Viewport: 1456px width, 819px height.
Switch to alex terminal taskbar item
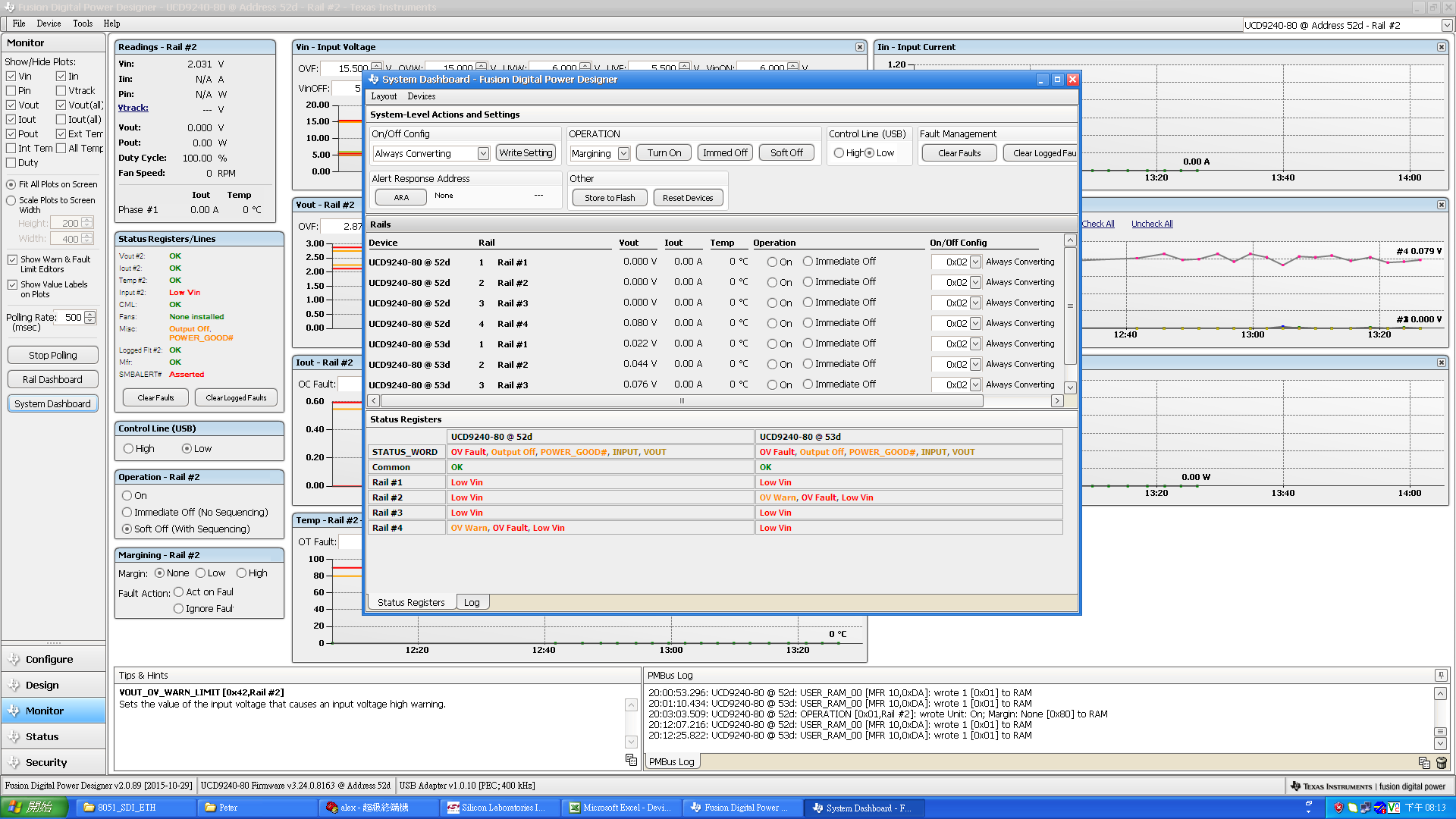coord(378,808)
